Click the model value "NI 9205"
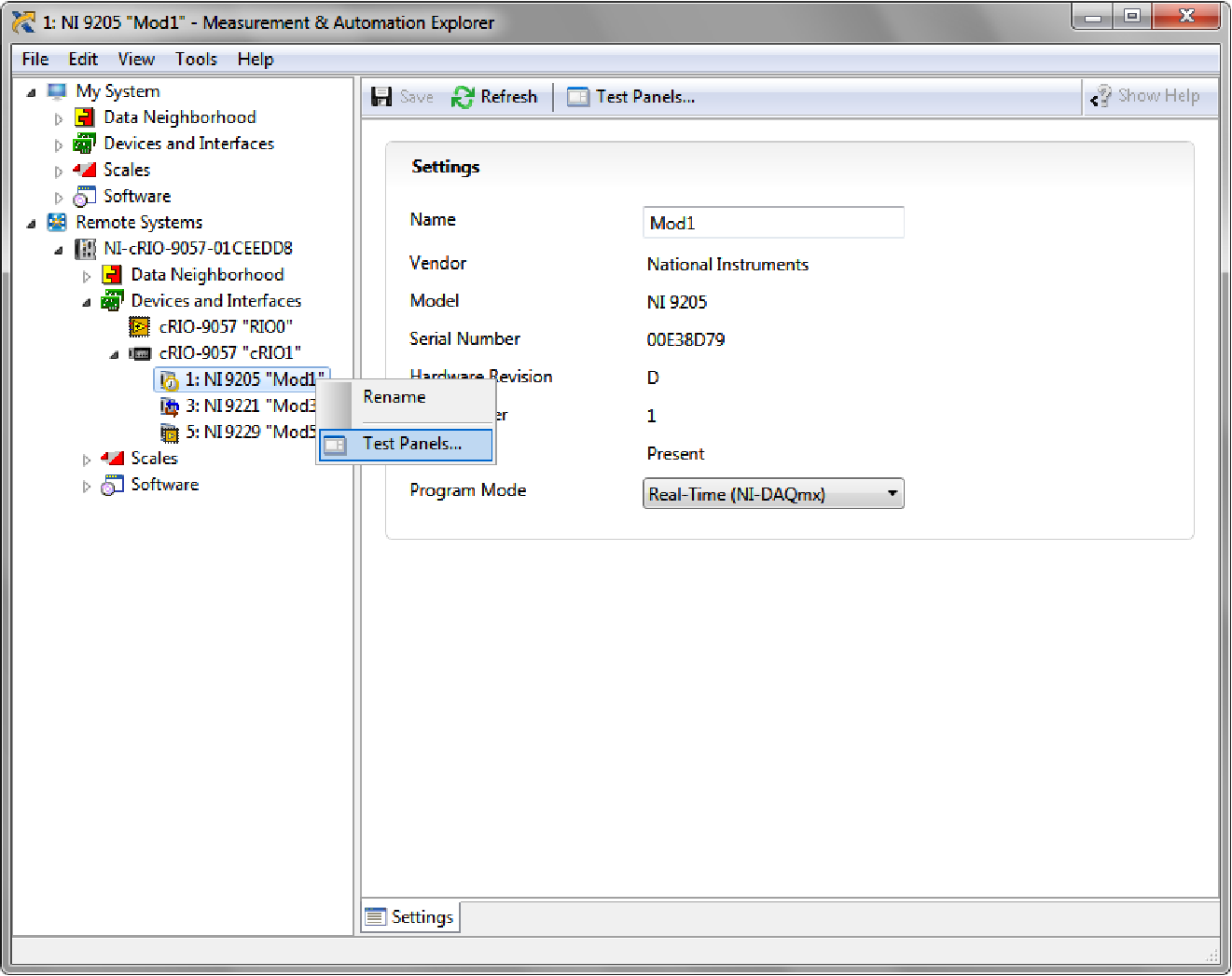1232x976 pixels. click(x=677, y=302)
